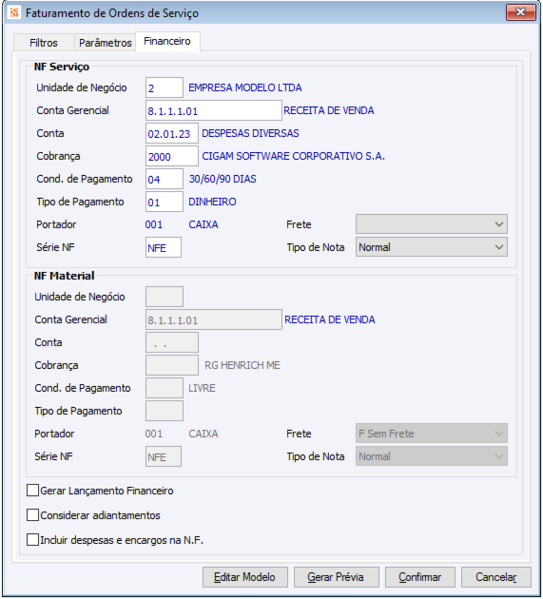Click NF Serviço Tipo de Pagamento field 01
The height and width of the screenshot is (599, 543).
click(164, 202)
